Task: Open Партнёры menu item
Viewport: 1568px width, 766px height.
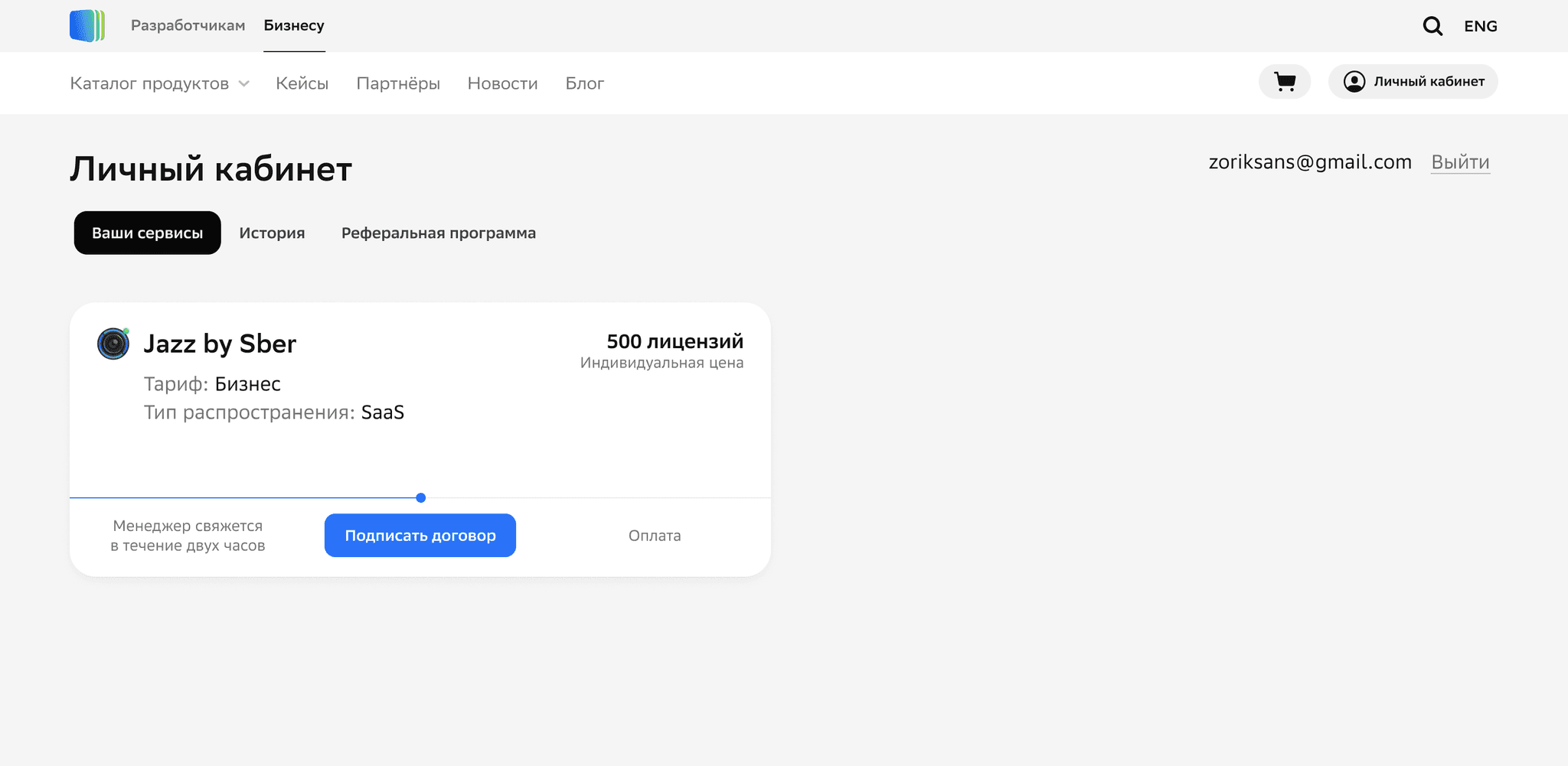Action: [398, 83]
